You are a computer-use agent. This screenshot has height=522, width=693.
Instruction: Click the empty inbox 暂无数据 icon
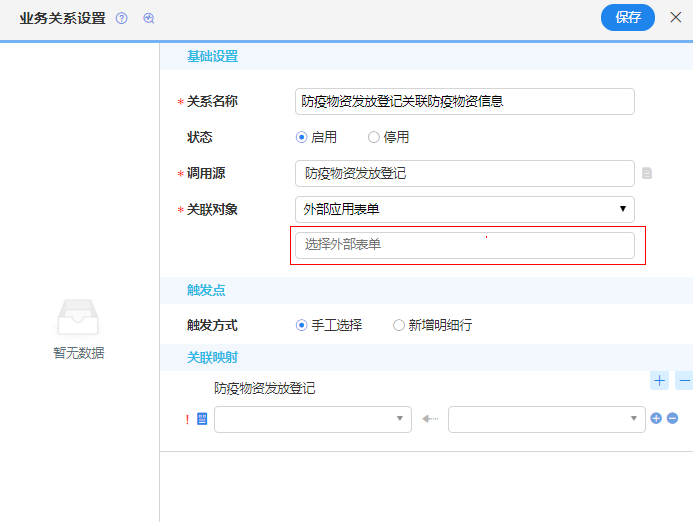[x=78, y=317]
